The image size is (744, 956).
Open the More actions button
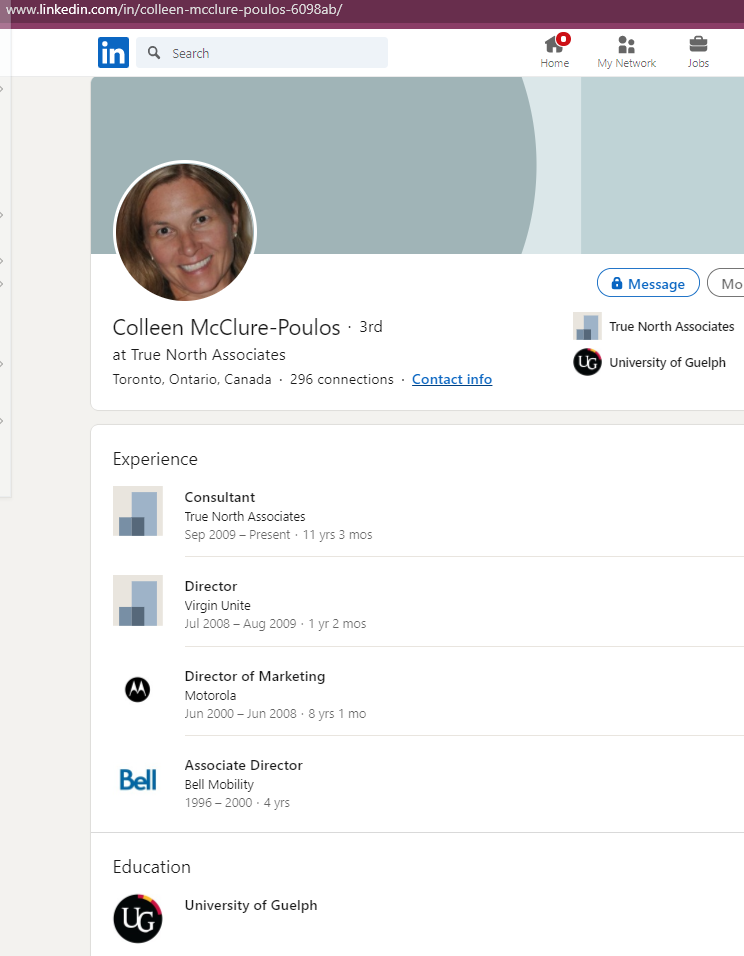(727, 284)
